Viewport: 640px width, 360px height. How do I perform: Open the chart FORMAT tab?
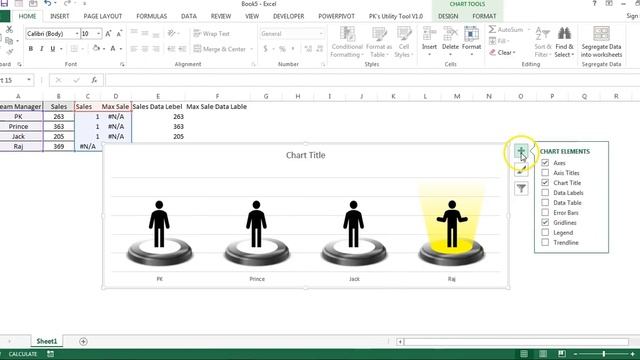pos(484,16)
